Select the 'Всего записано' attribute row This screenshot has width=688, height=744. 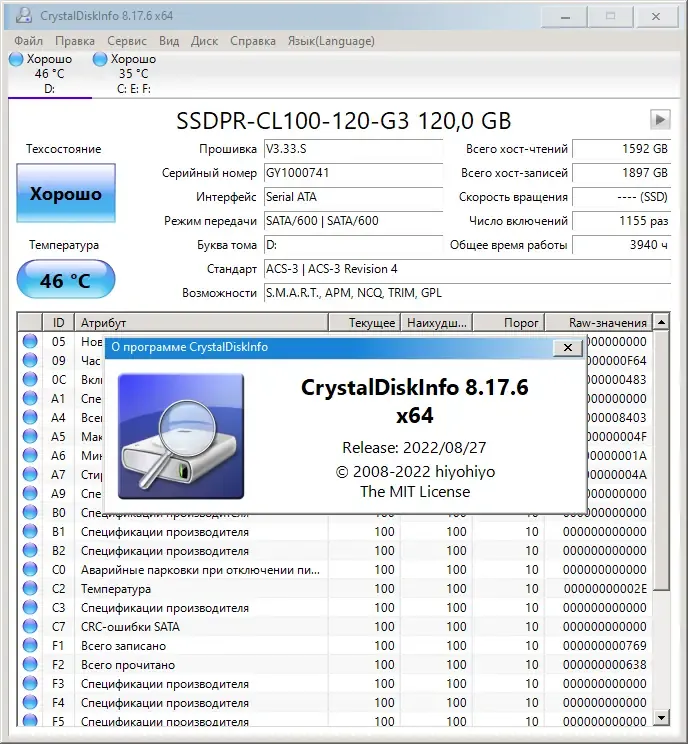[x=335, y=645]
